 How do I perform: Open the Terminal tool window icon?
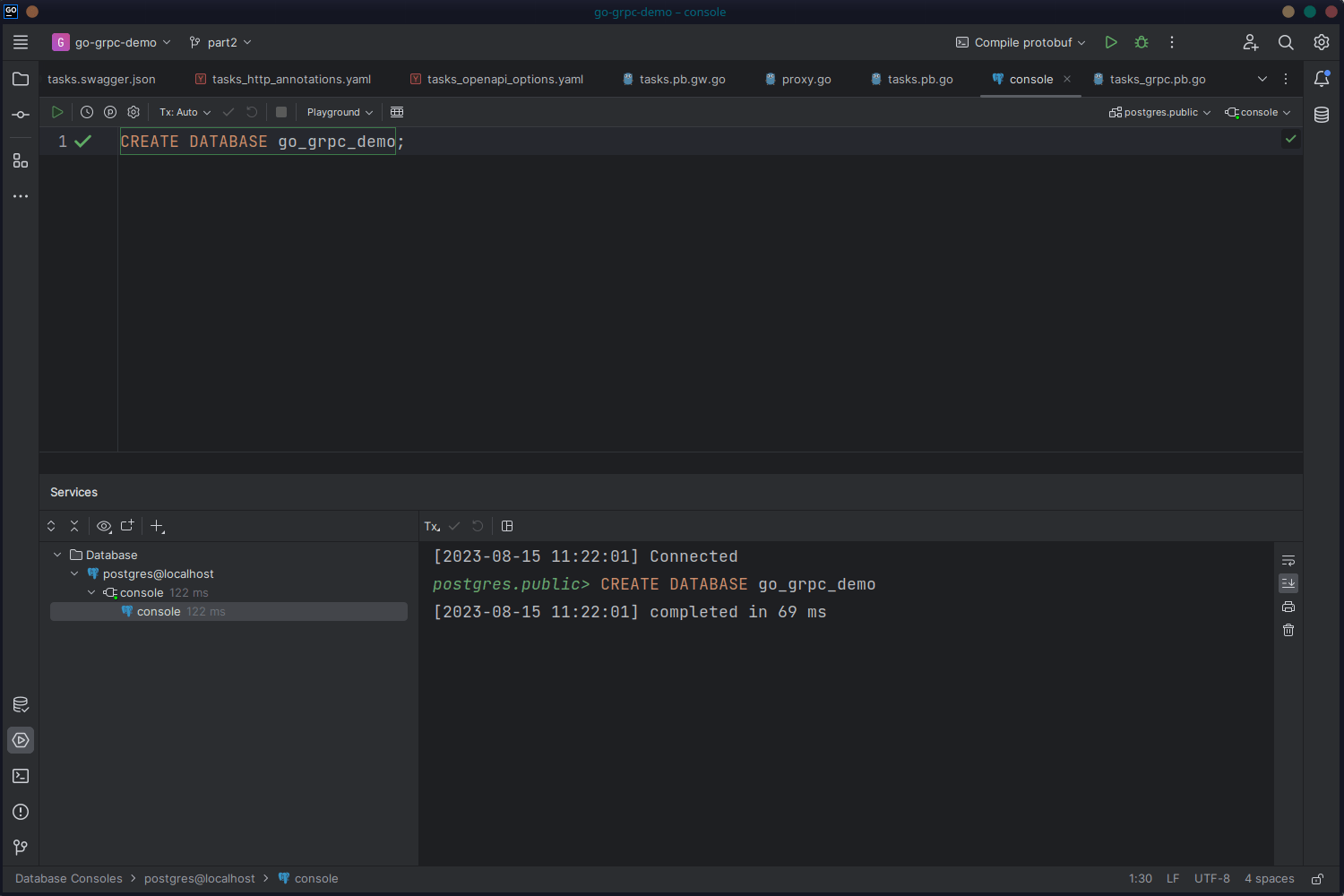(x=20, y=776)
